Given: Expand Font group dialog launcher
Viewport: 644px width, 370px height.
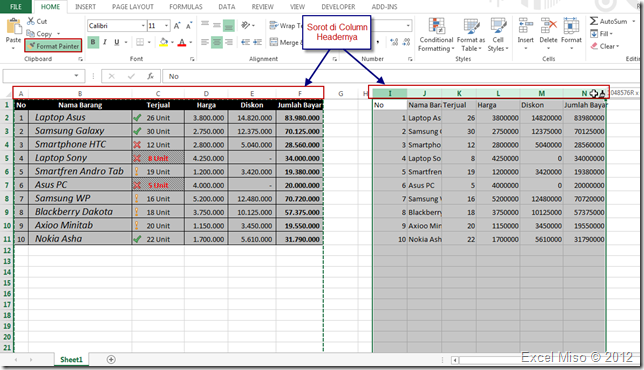Looking at the screenshot, I should click(x=192, y=59).
